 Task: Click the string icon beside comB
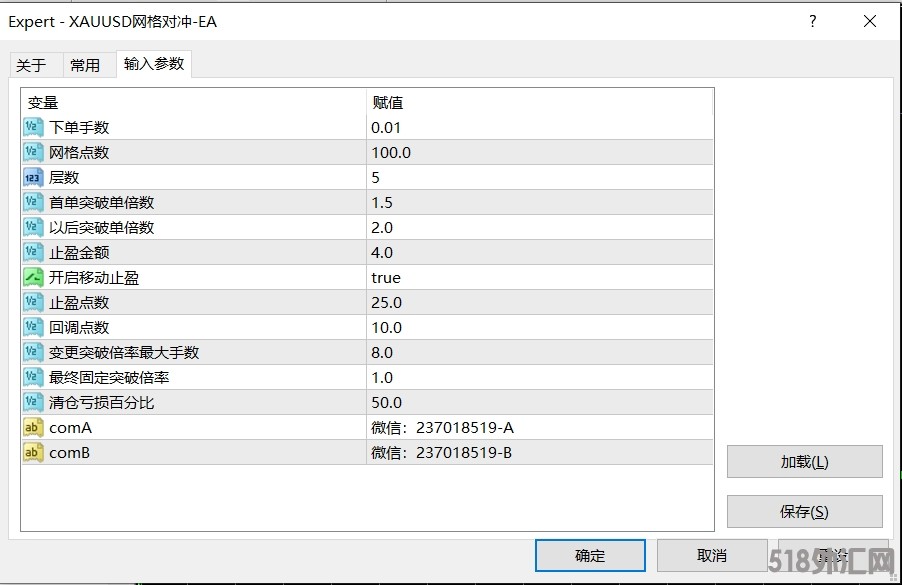(x=33, y=453)
